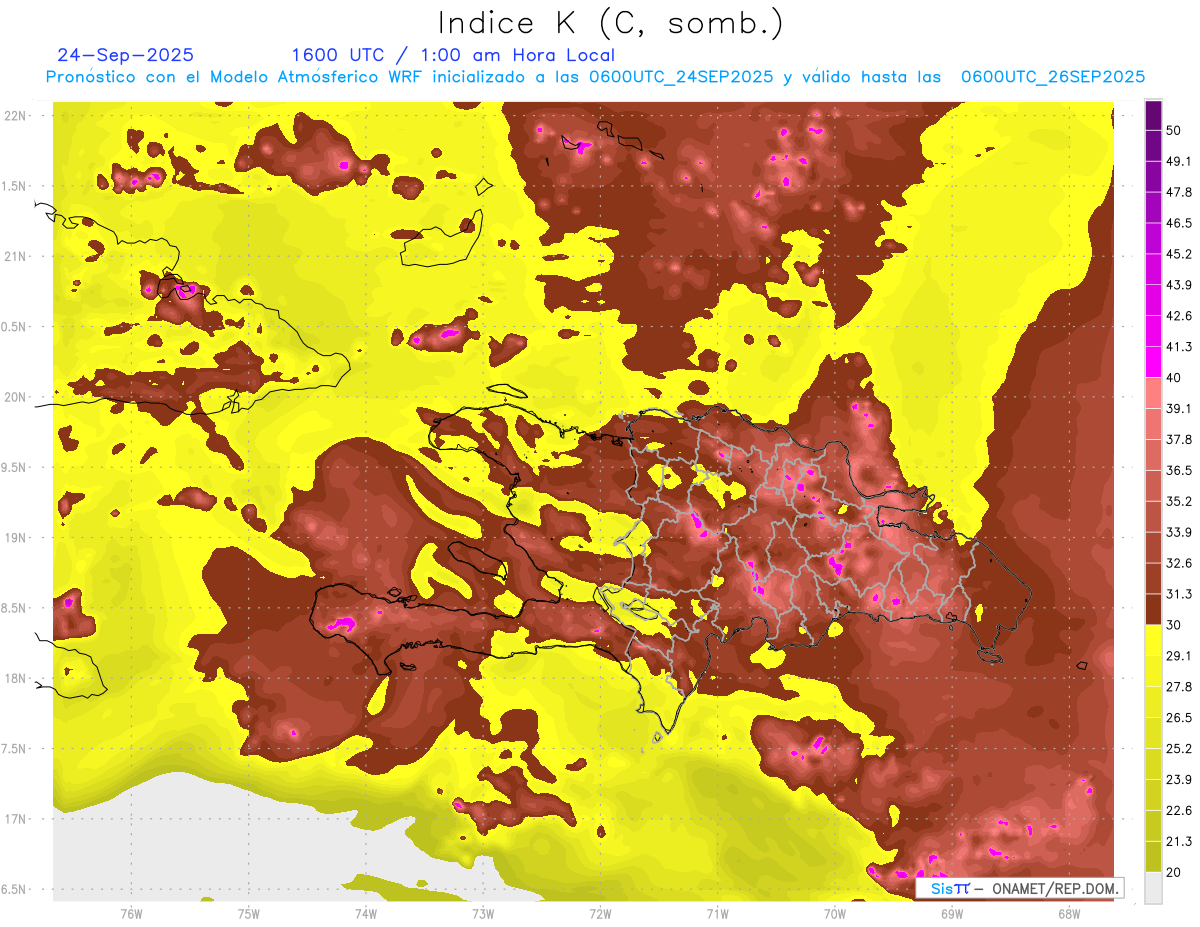Click the '27.8' colorbar value
Screen dimensions: 1200x927
tap(1178, 687)
